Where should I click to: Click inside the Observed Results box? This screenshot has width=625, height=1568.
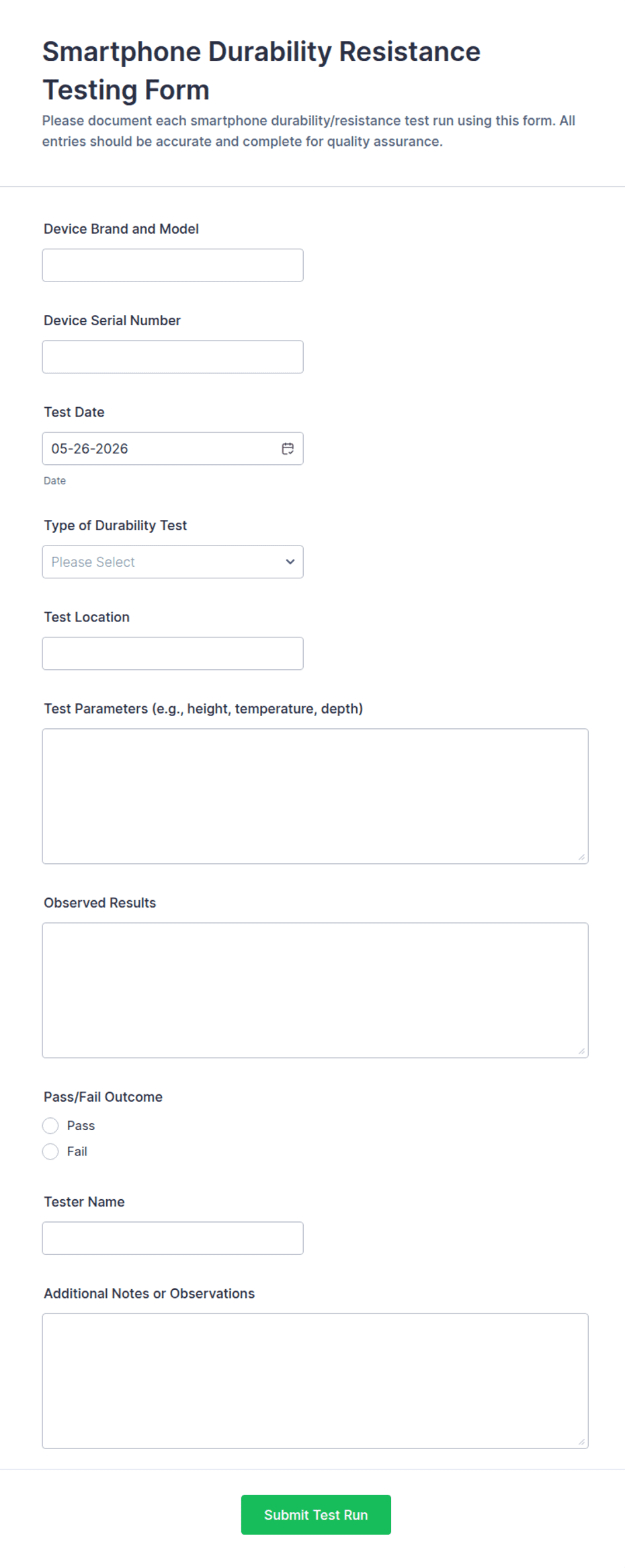point(315,990)
